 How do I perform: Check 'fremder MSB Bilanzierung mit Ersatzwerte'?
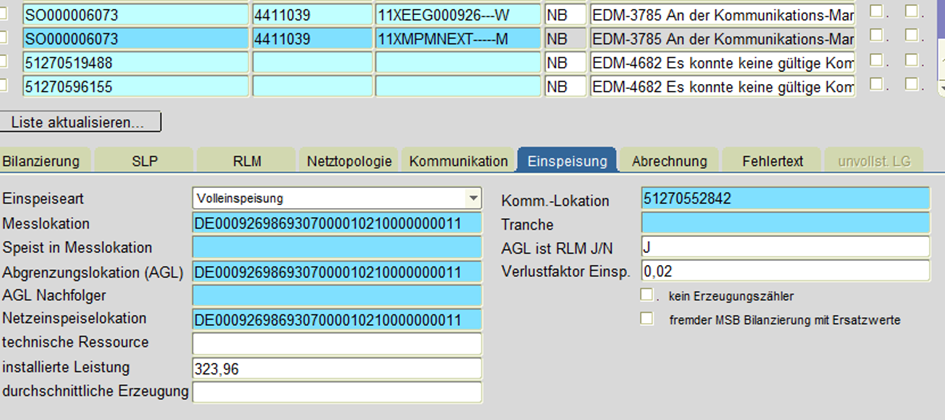[647, 319]
